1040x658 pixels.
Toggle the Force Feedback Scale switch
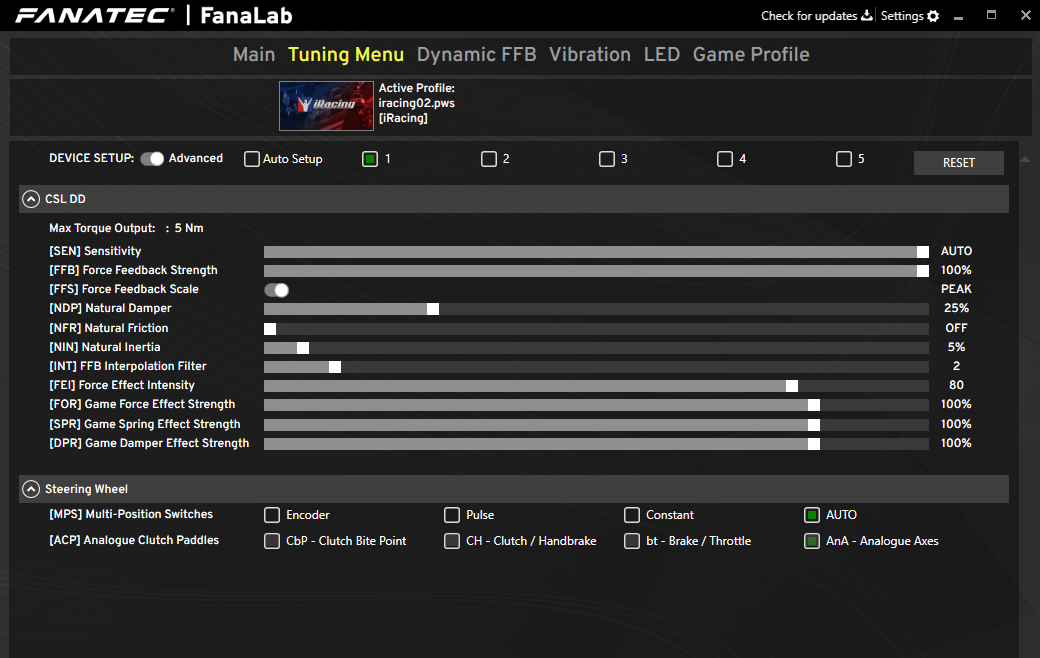click(277, 290)
